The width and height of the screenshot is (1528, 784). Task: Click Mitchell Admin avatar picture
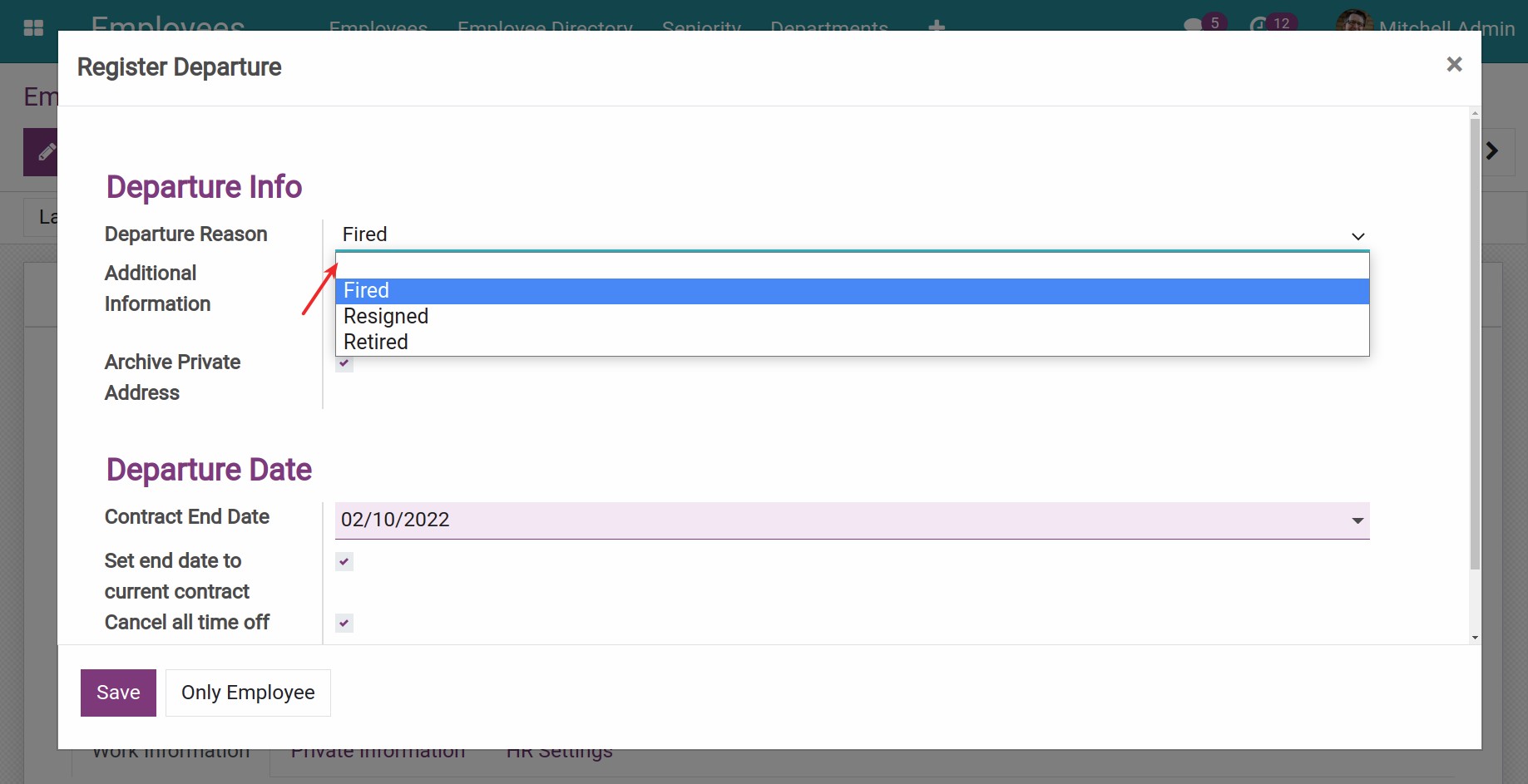(1353, 22)
